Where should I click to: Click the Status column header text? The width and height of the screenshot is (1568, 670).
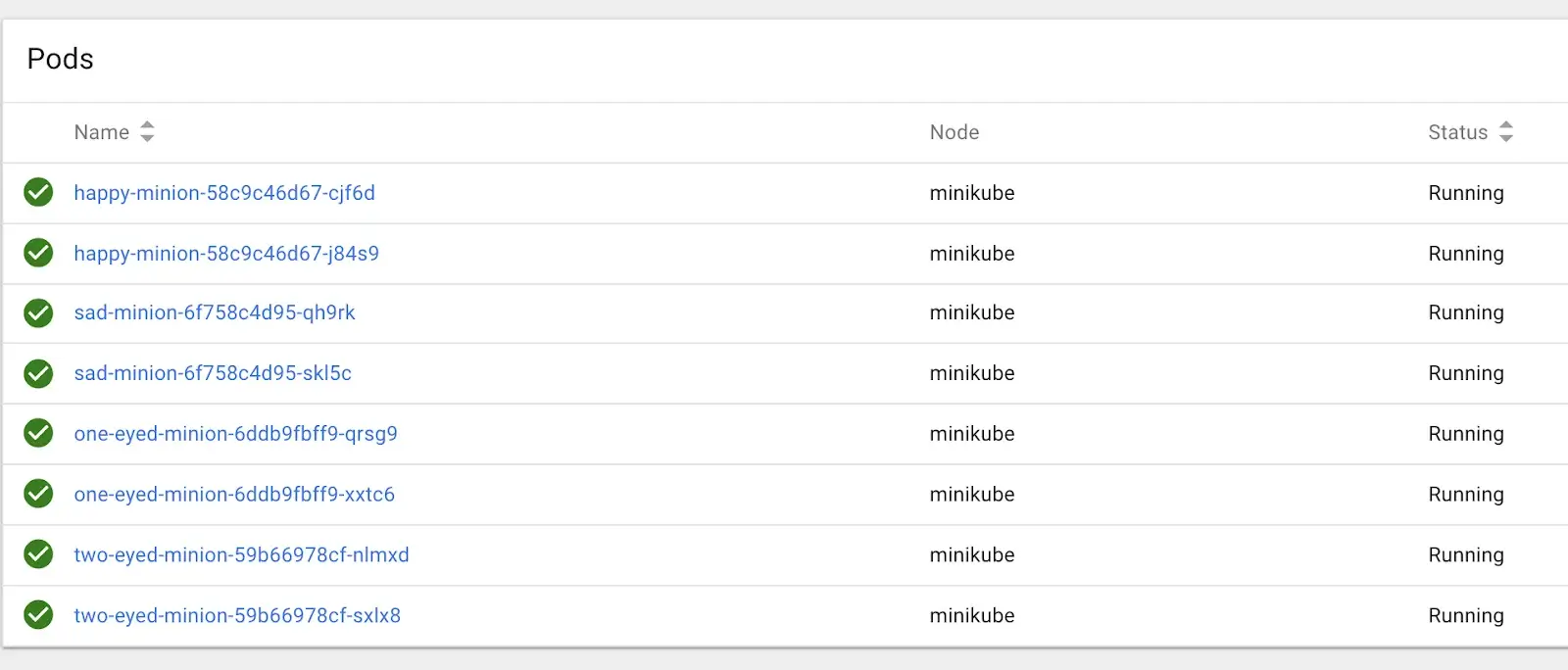tap(1457, 132)
